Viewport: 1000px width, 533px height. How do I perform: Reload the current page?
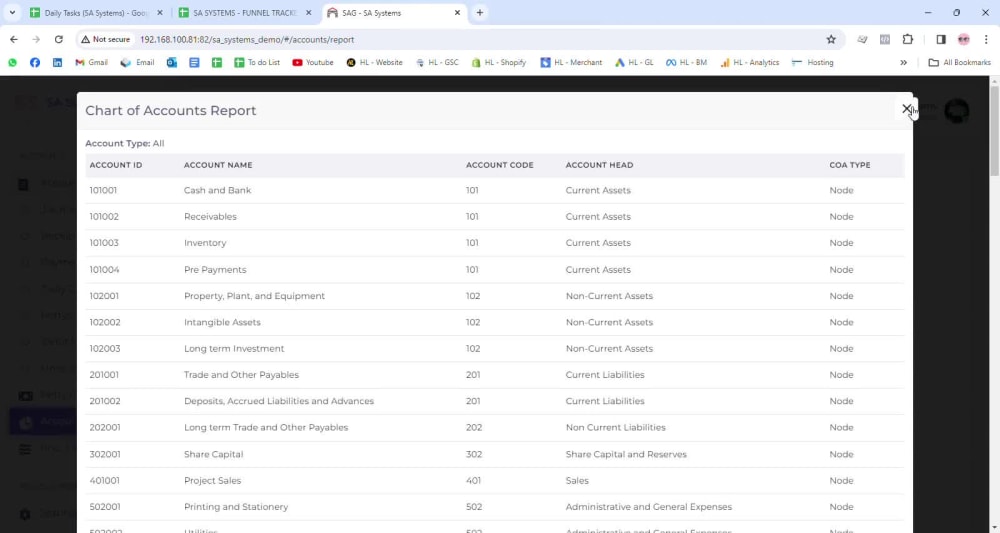point(59,40)
